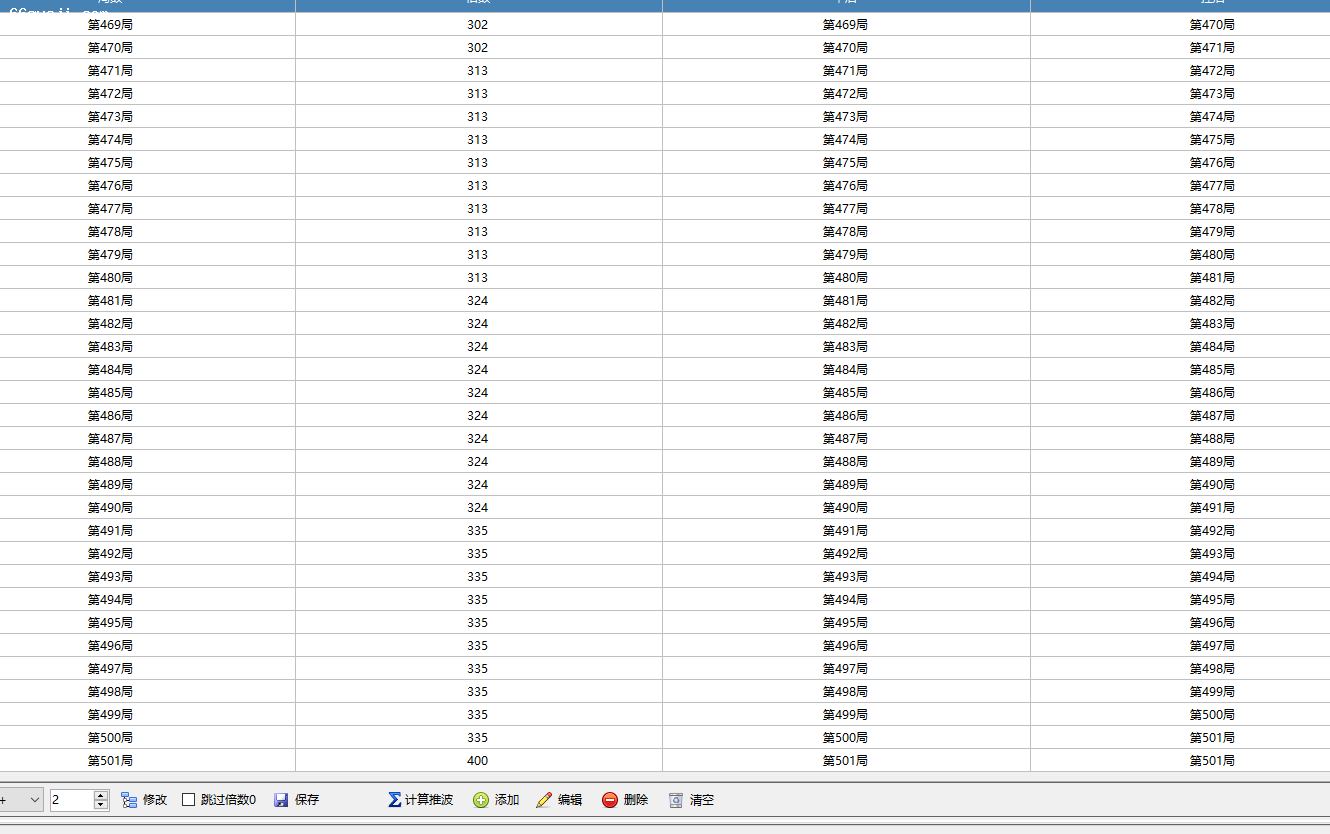Click the 修改 (modify) tree icon button

pyautogui.click(x=144, y=800)
